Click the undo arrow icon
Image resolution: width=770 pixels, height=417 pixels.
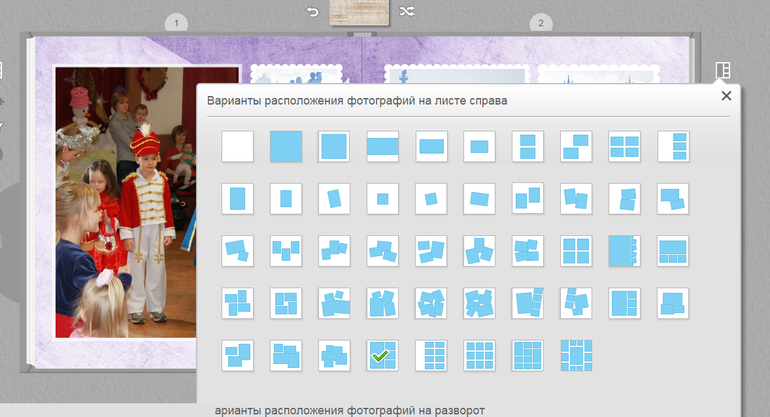pos(312,12)
